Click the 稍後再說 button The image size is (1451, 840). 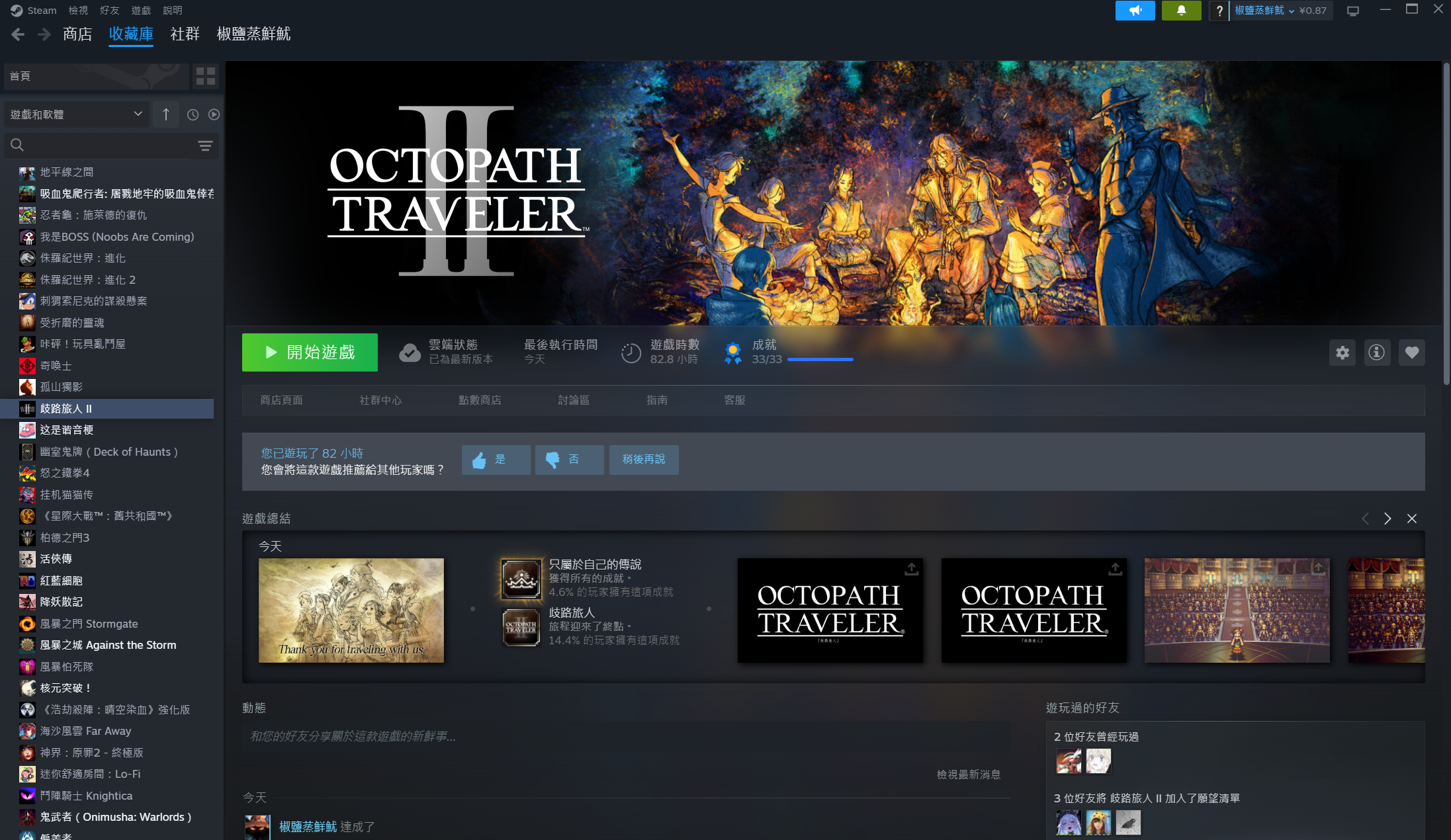coord(644,460)
